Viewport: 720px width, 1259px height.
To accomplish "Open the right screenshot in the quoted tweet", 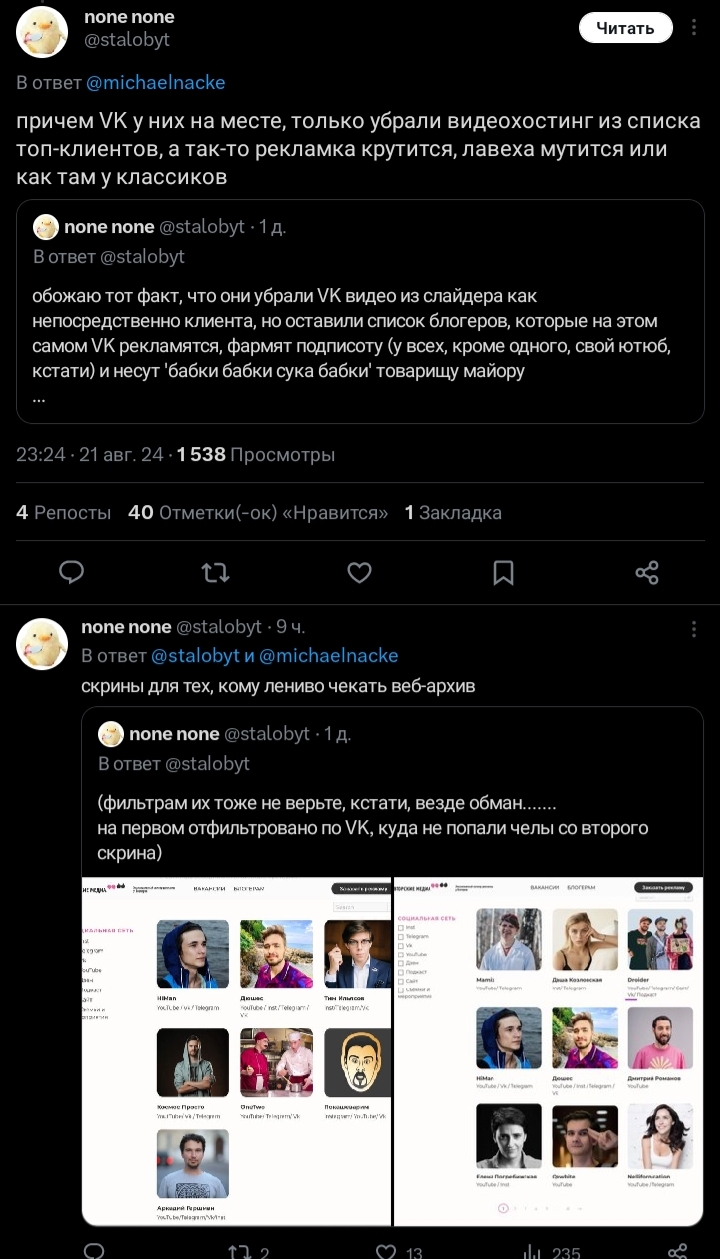I will coord(548,1050).
